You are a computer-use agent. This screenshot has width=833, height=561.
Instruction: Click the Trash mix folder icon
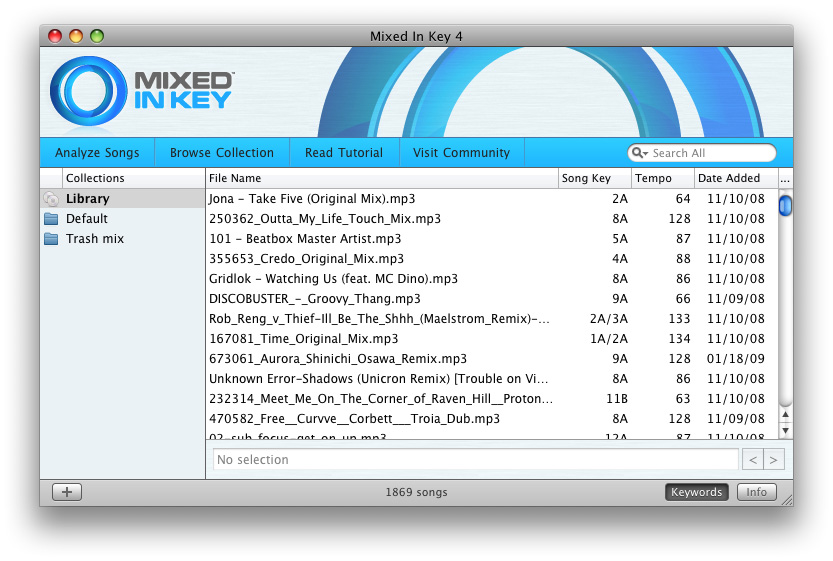(x=51, y=239)
